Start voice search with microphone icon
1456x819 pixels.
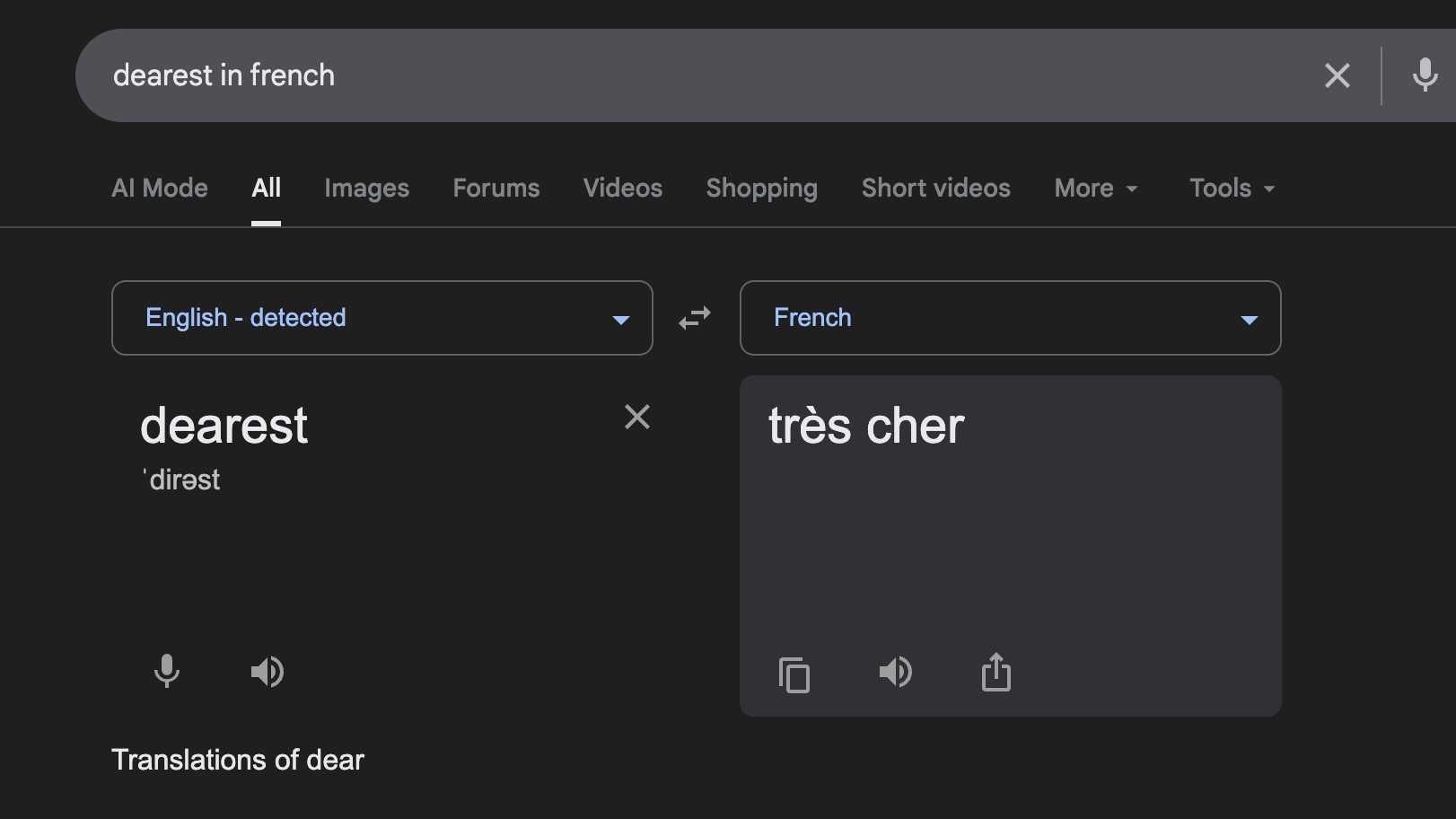click(x=1425, y=75)
